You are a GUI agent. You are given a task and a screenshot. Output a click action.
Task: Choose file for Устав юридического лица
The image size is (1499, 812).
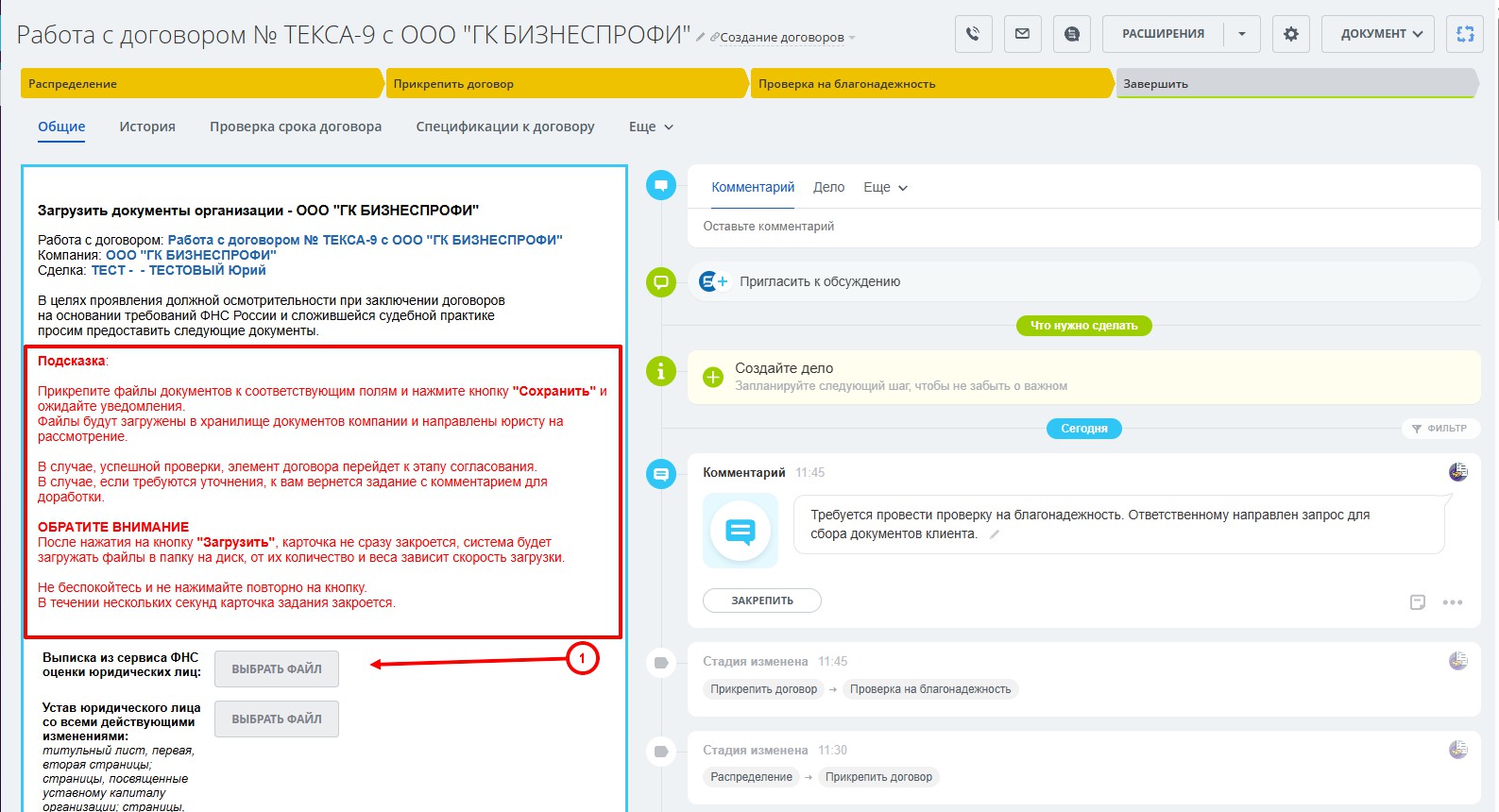tap(277, 719)
